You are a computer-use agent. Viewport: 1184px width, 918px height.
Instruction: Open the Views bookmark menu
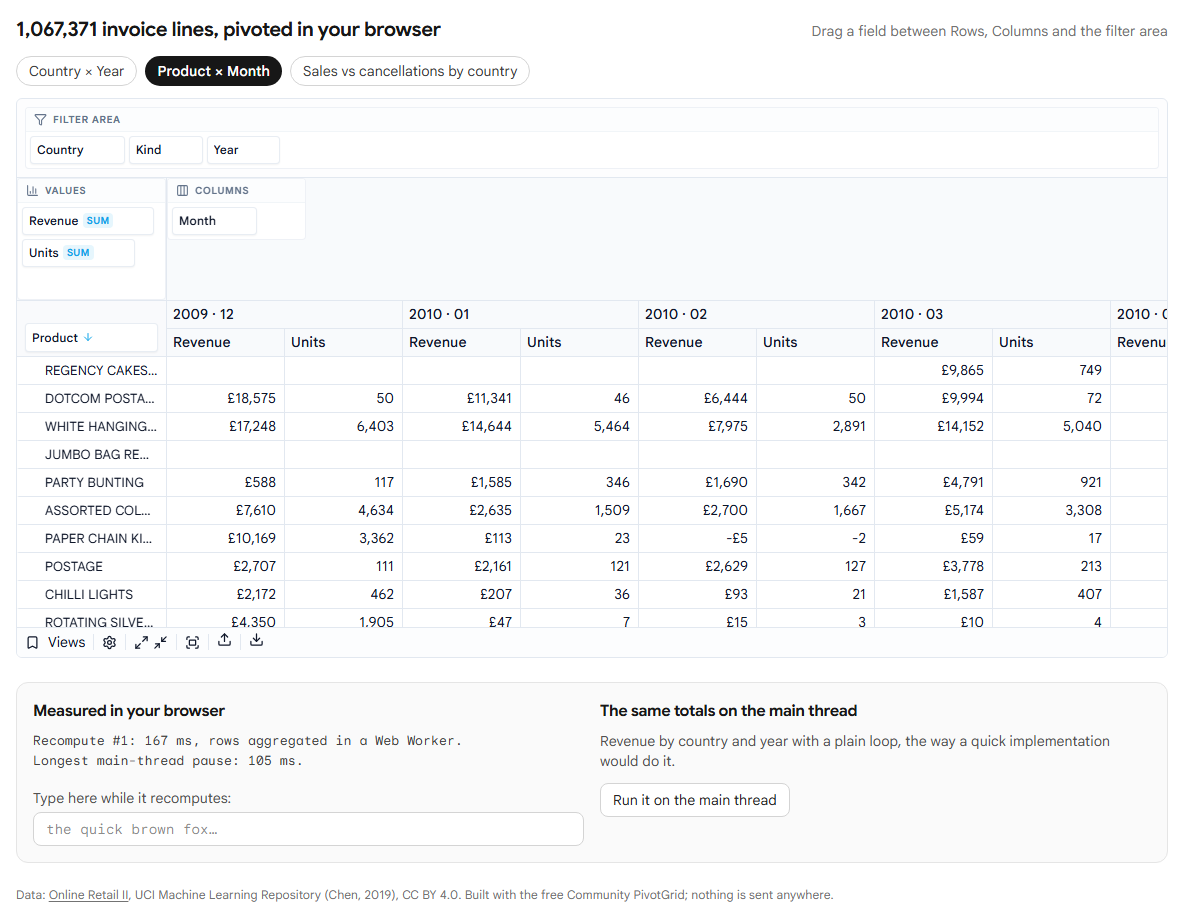(x=56, y=642)
